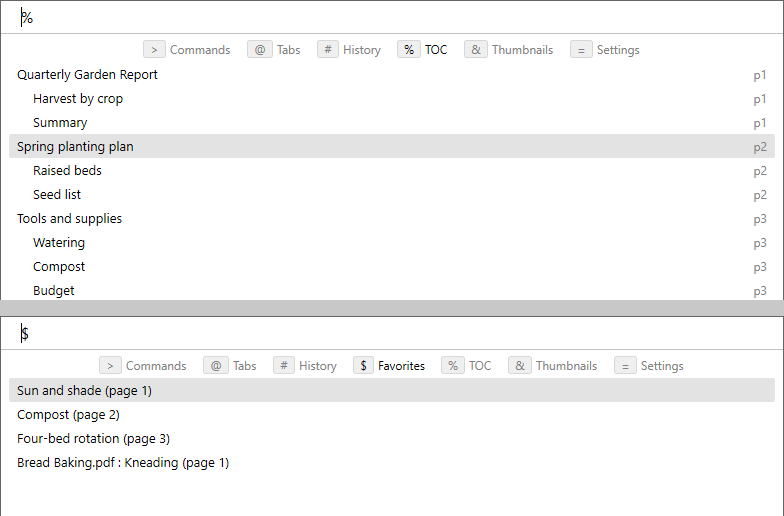The height and width of the screenshot is (516, 784).
Task: Open favorite 'Four-bed rotation (page 3)'
Action: [392, 438]
